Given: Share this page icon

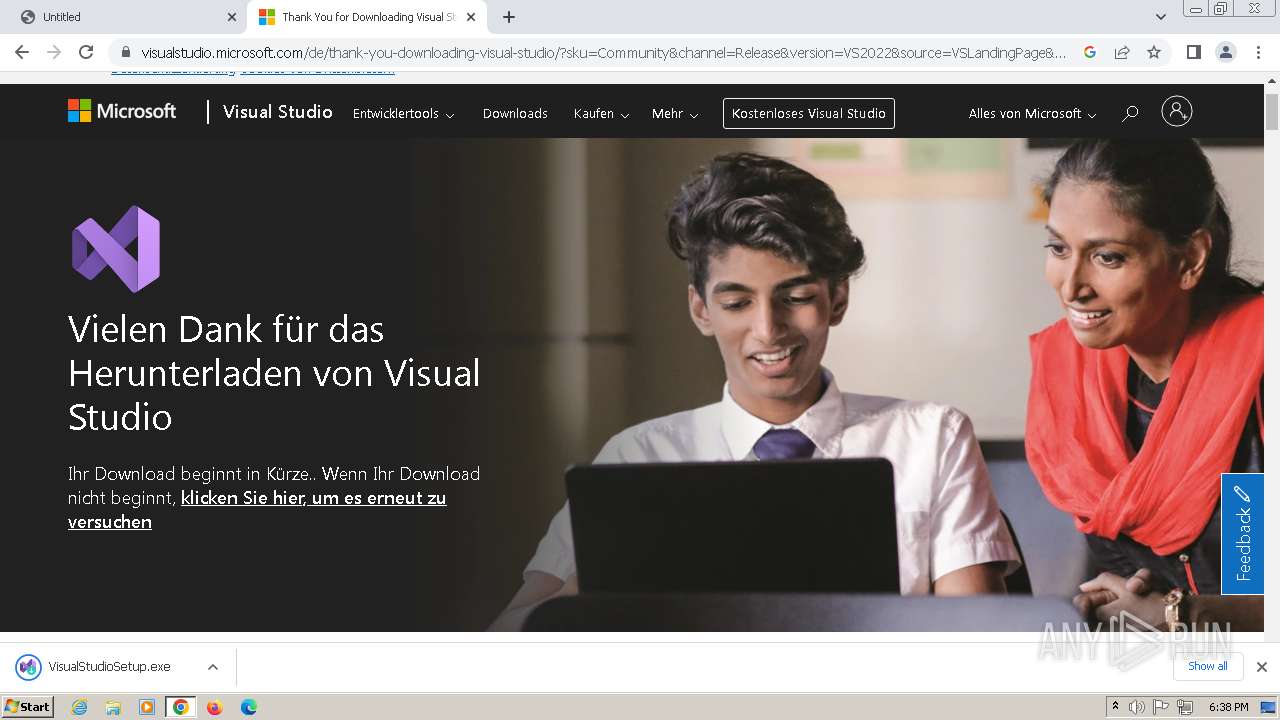Looking at the screenshot, I should [x=1122, y=52].
